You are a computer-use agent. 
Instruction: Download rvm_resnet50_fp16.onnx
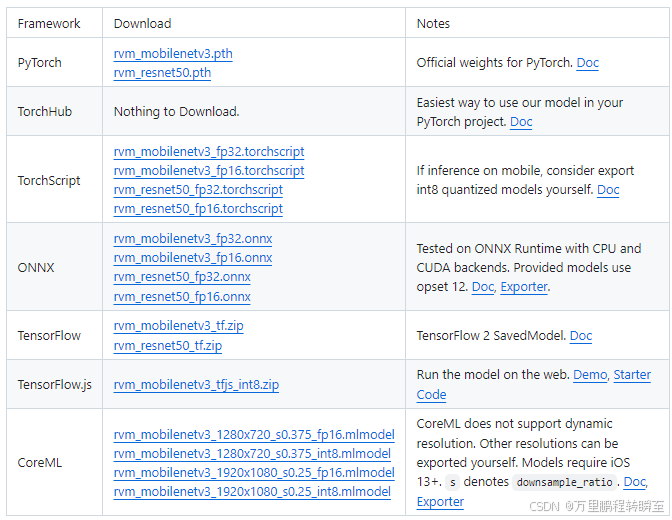pos(182,297)
